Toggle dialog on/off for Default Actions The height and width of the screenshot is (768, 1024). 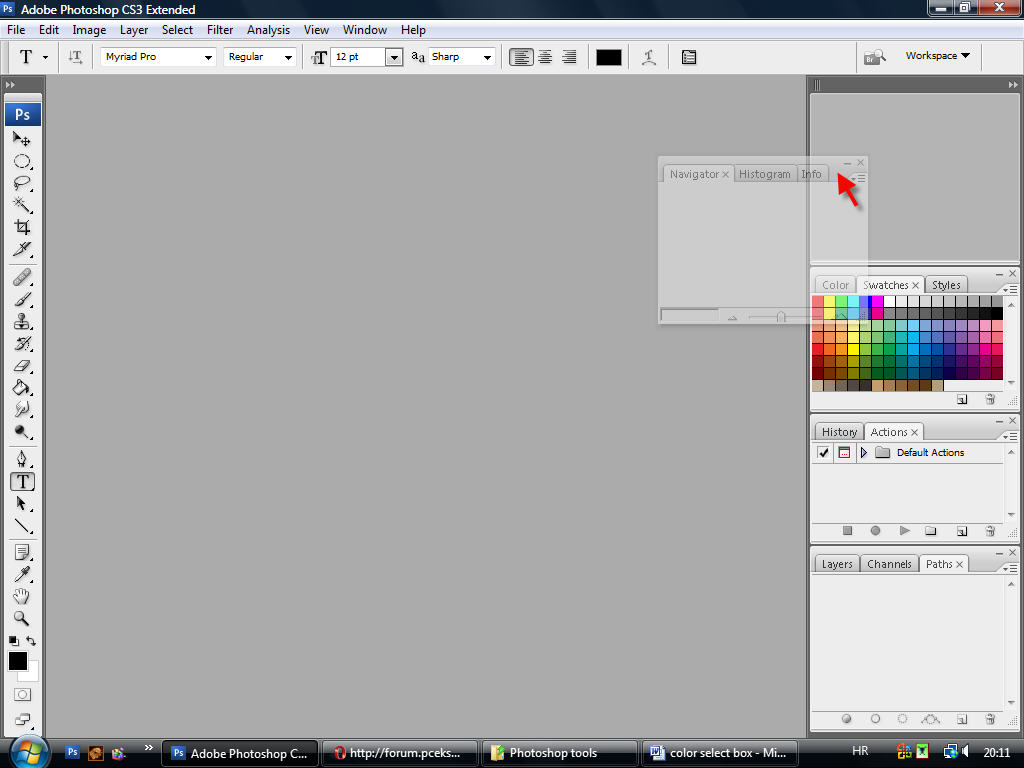point(843,453)
